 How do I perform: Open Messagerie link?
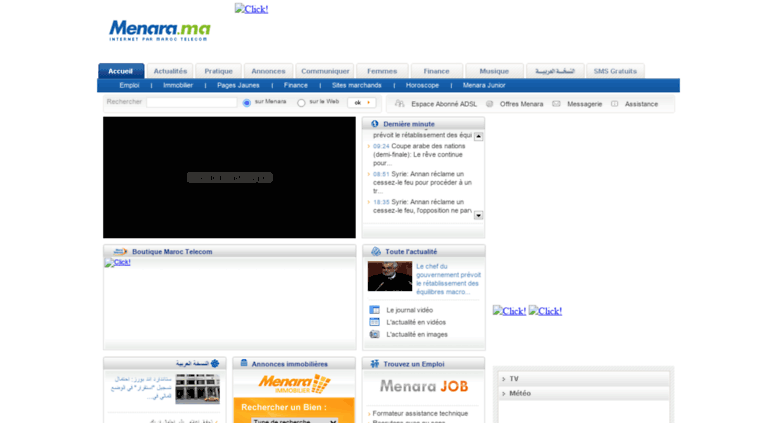click(x=585, y=104)
